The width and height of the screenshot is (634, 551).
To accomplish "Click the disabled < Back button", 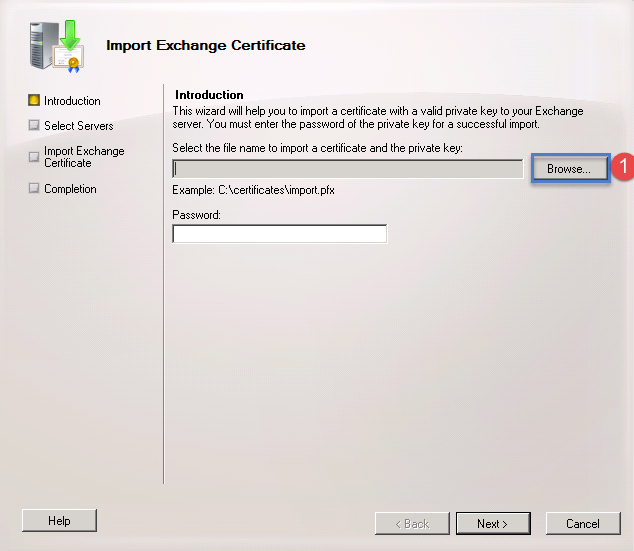I will coord(412,524).
